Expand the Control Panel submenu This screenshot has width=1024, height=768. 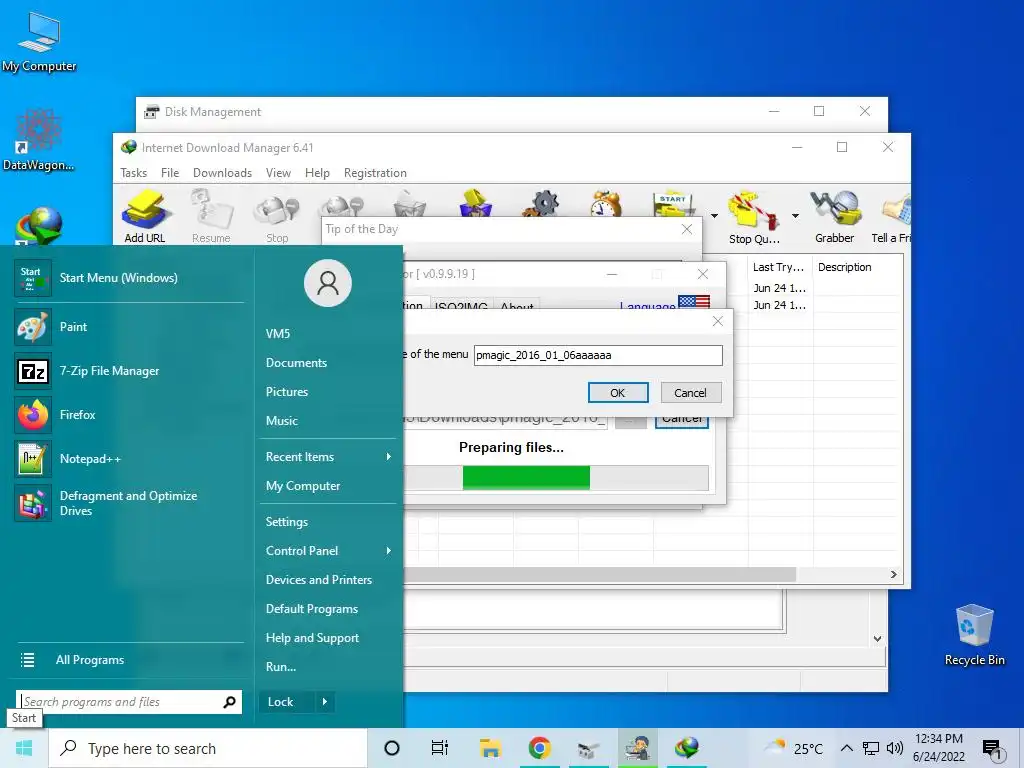click(x=328, y=551)
